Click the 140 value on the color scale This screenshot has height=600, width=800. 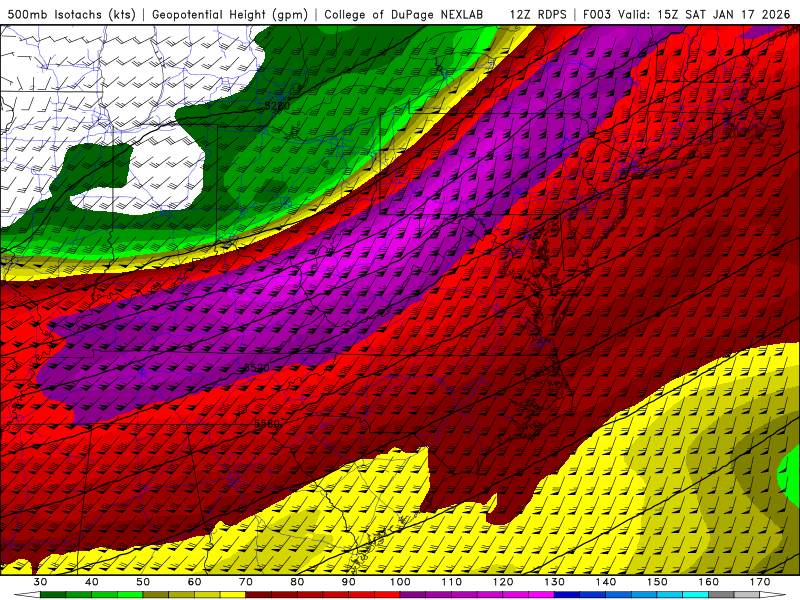[x=606, y=582]
